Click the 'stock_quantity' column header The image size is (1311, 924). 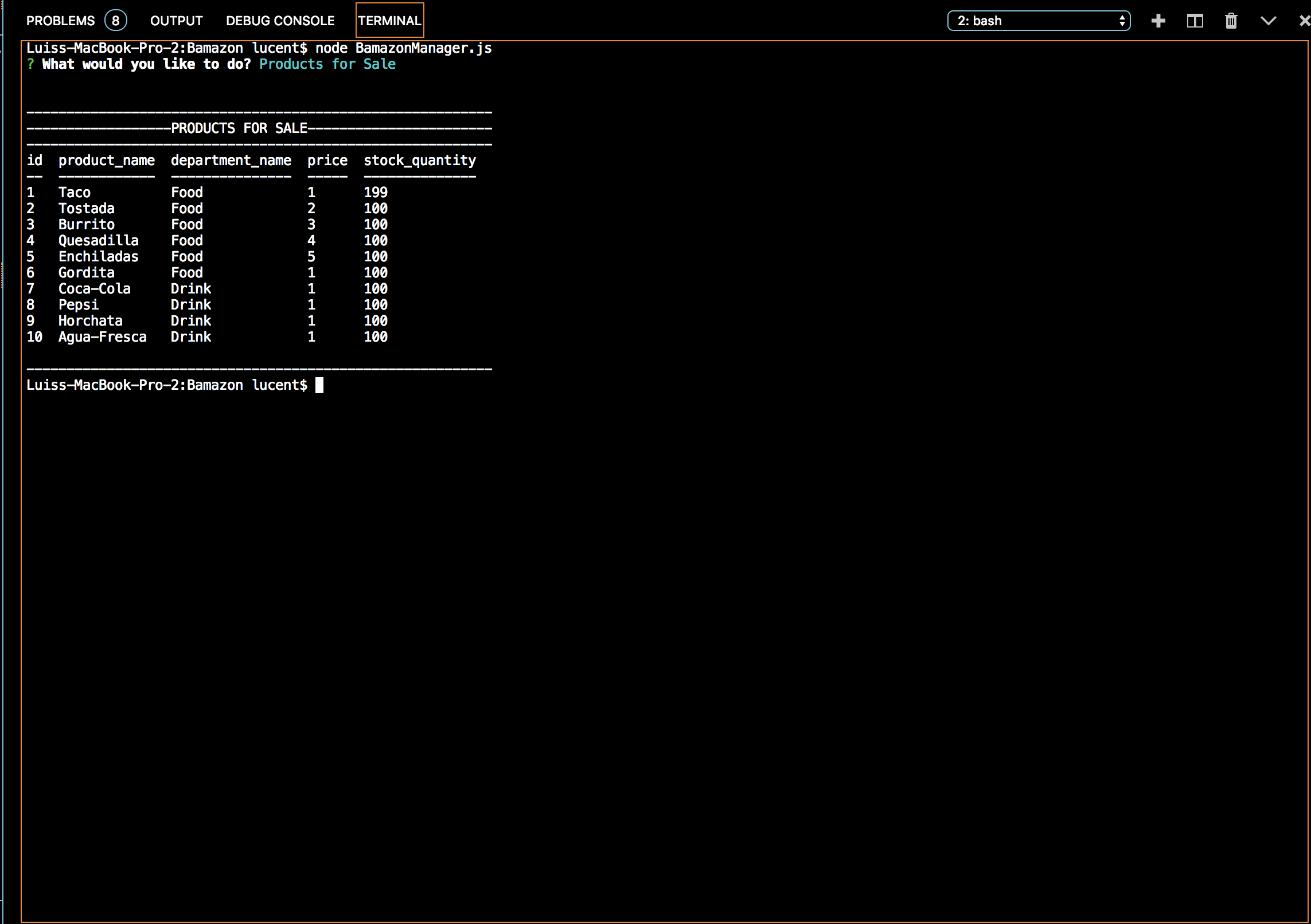[x=419, y=160]
